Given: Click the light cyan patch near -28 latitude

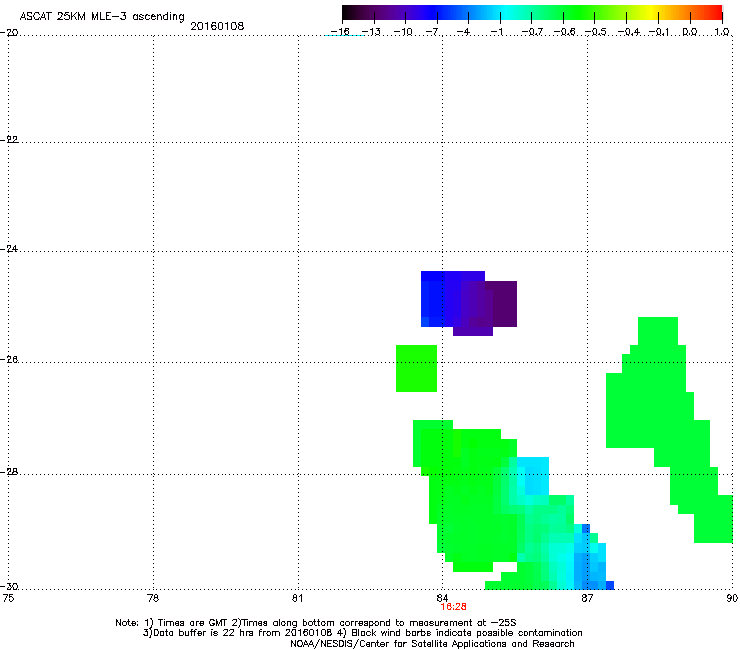Looking at the screenshot, I should point(536,476).
